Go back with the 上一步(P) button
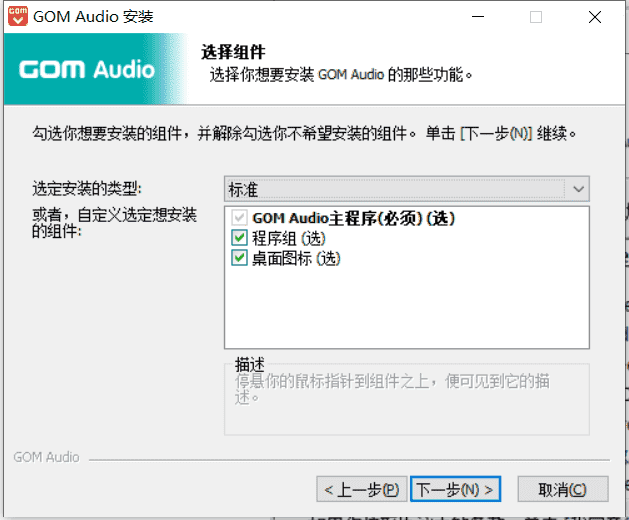The width and height of the screenshot is (629, 520). pyautogui.click(x=362, y=489)
